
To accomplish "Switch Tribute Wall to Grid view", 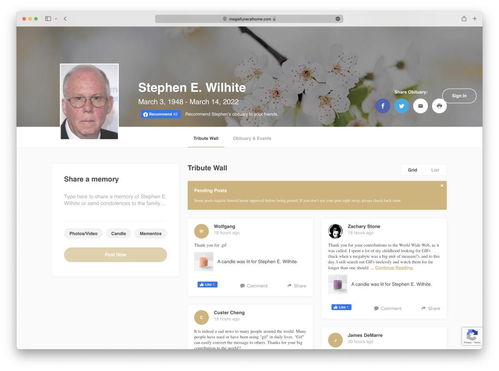I will point(412,170).
